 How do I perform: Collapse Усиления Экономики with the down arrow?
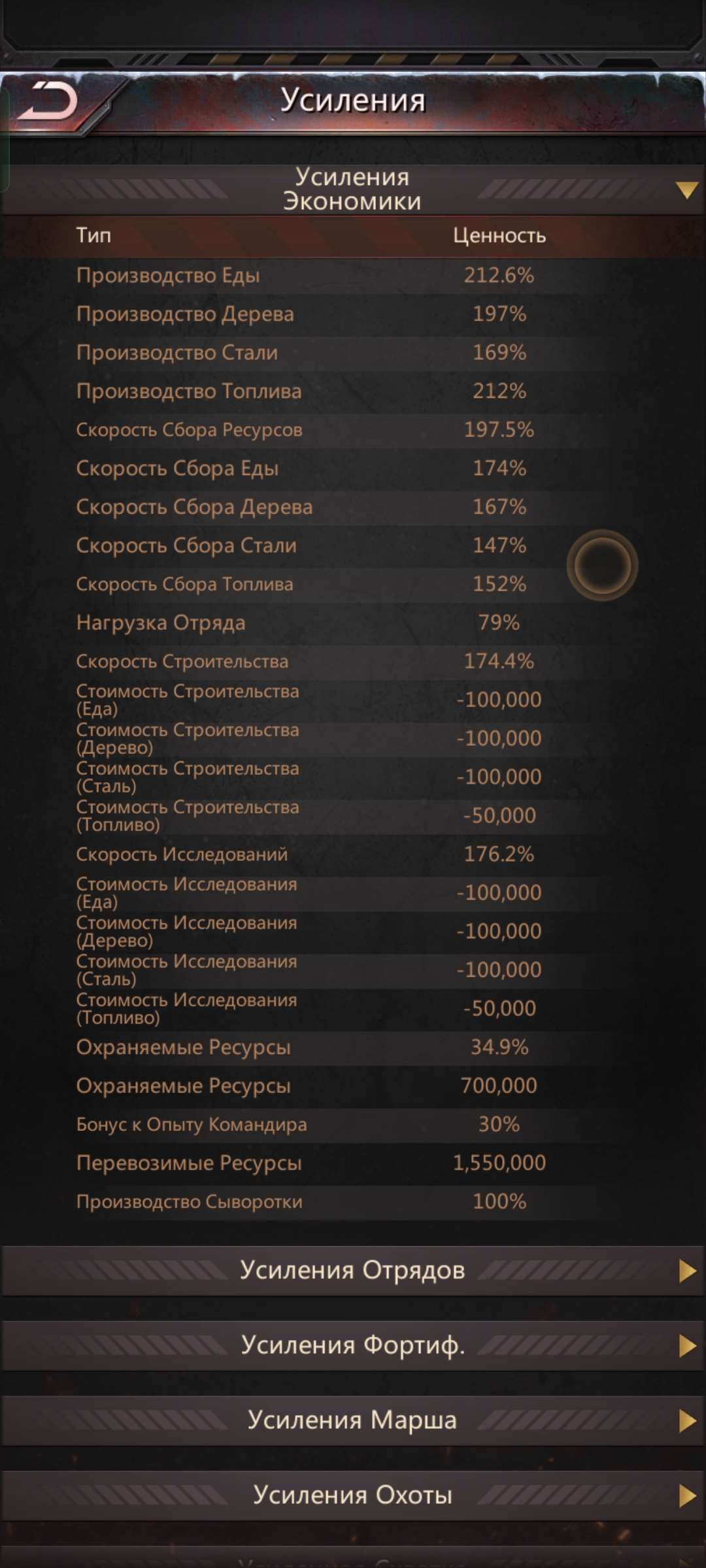[x=686, y=189]
